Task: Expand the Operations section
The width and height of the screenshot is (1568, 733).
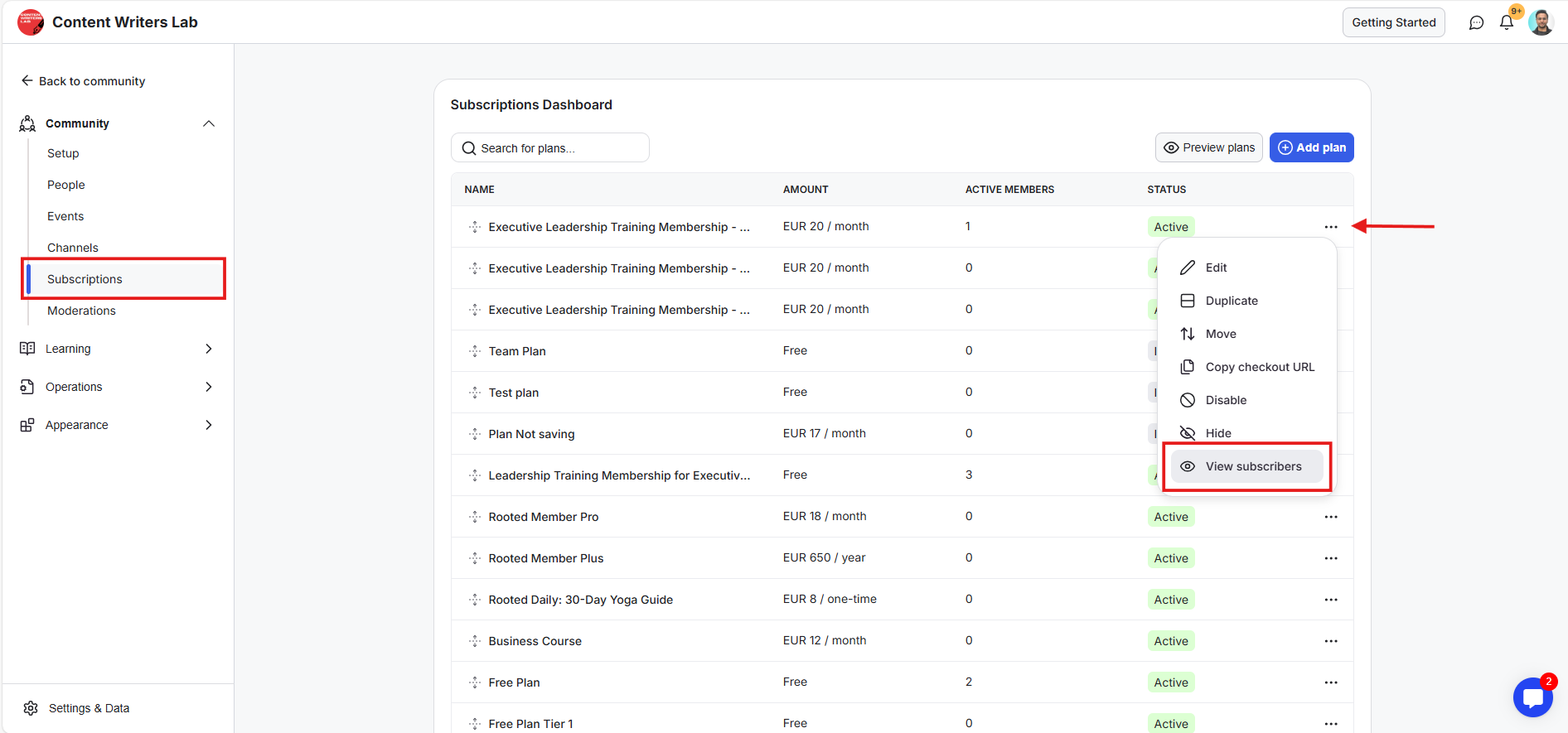Action: [x=209, y=387]
